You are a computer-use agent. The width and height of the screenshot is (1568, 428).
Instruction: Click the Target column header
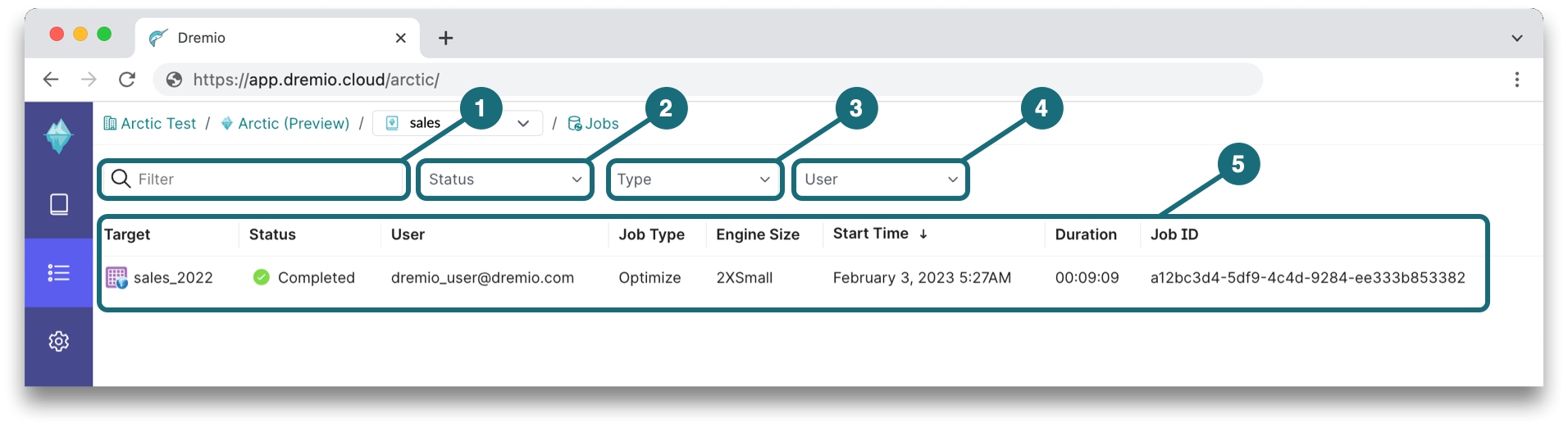(127, 234)
